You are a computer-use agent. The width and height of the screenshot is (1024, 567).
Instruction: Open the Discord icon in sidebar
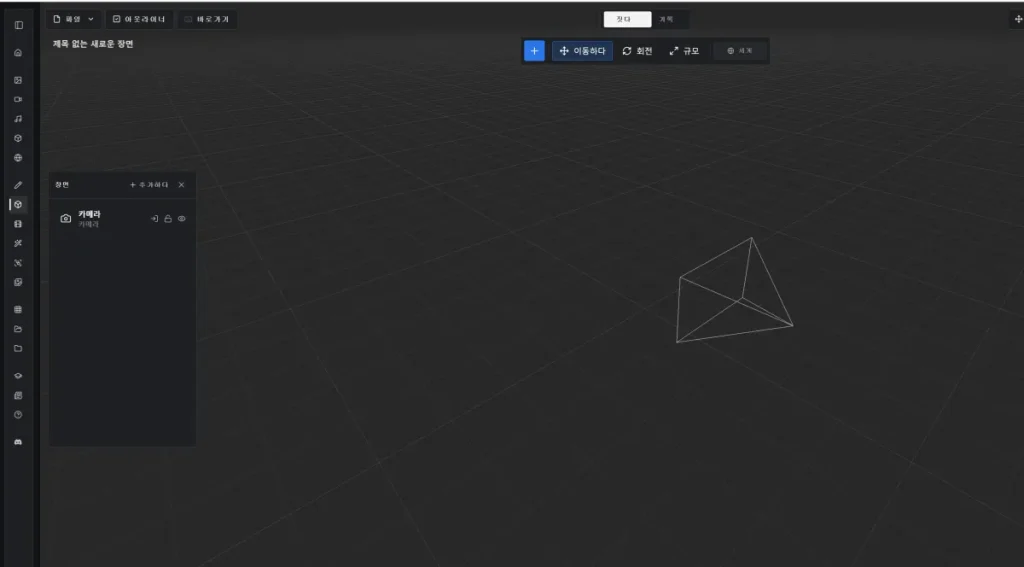point(18,442)
